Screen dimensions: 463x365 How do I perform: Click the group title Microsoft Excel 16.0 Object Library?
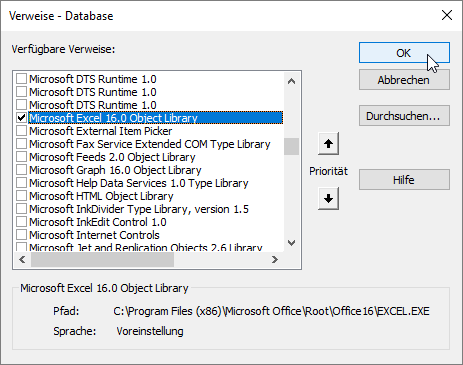point(104,288)
